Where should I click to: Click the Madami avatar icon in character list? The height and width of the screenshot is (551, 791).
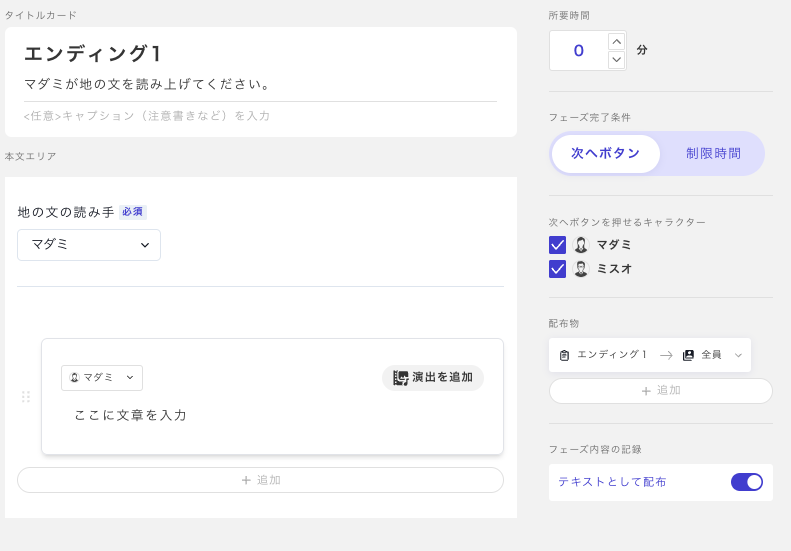[581, 245]
